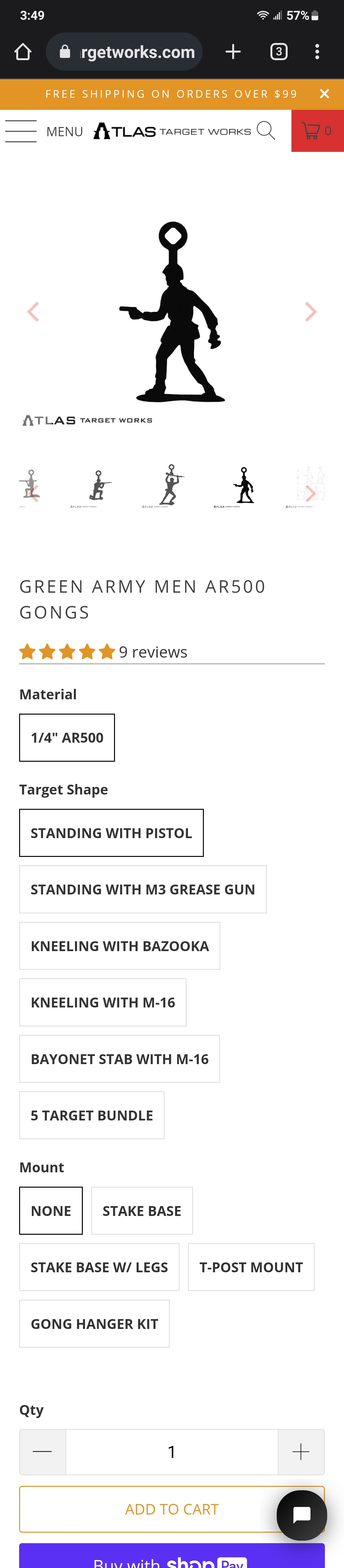The width and height of the screenshot is (344, 1568).
Task: Choose the Kneeling with Bazooka option
Action: (120, 945)
